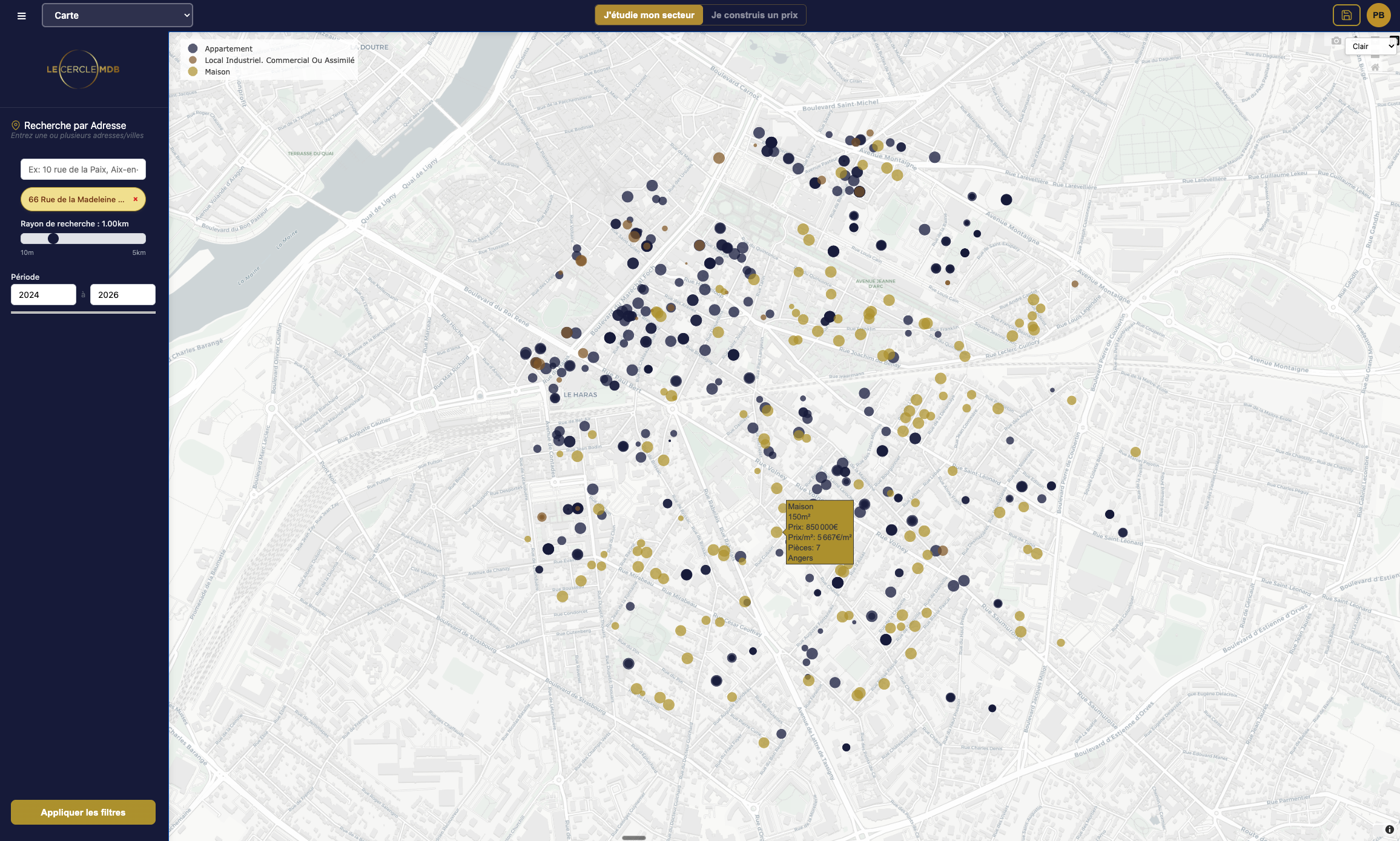Screen dimensions: 1400x841
Task: Click the save (floppy disk) icon in header
Action: [x=1346, y=15]
